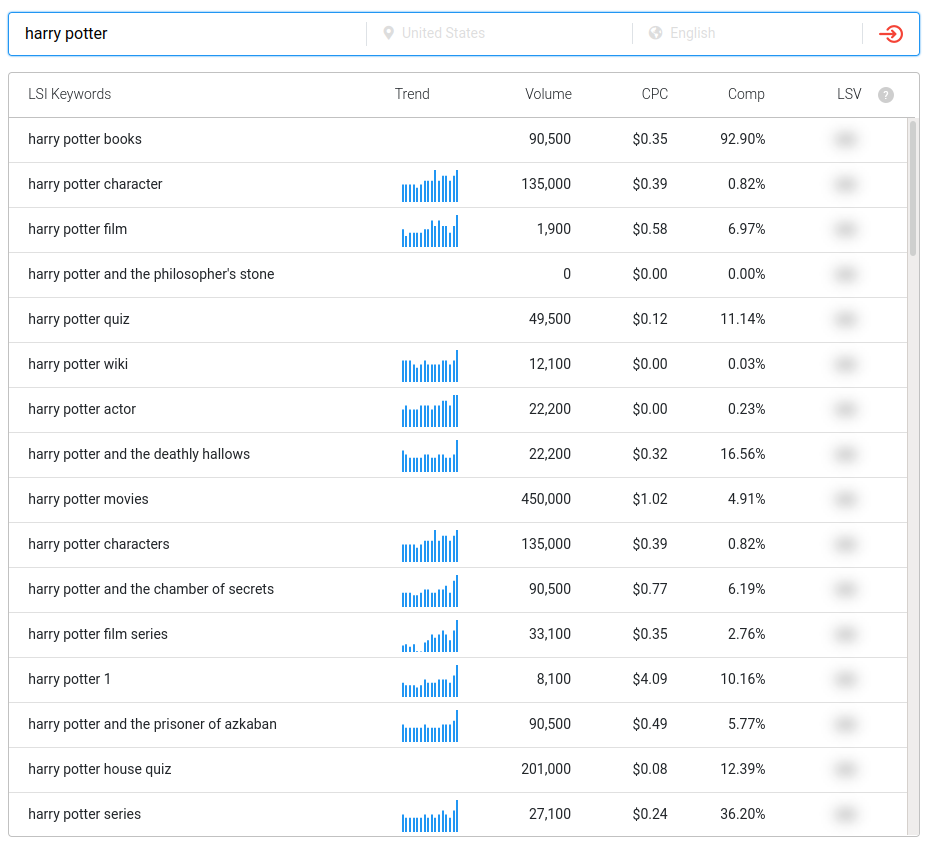
Task: Open the English language dropdown
Action: tap(747, 33)
